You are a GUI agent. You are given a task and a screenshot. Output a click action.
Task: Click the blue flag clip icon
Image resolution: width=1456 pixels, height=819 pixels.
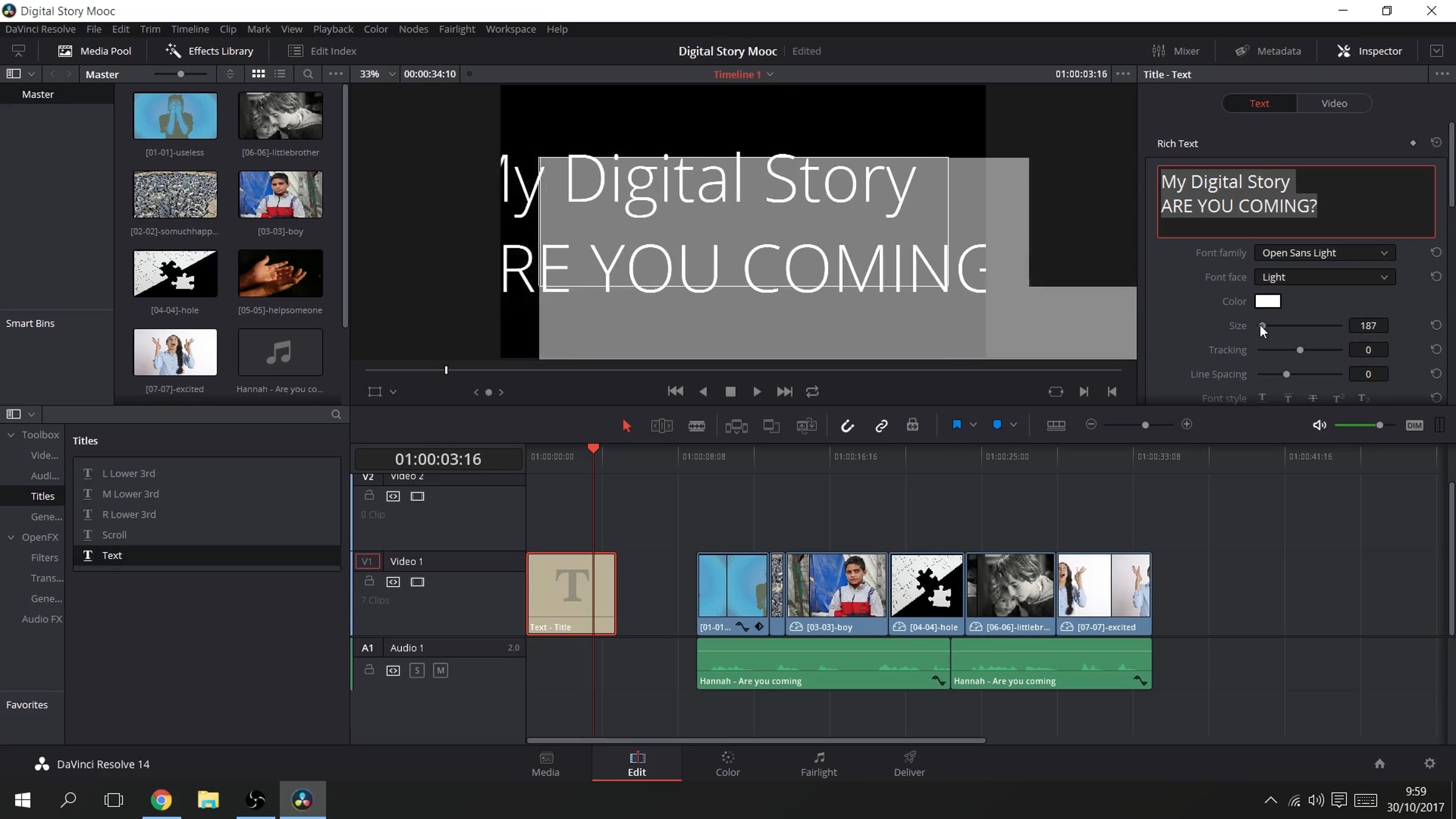pyautogui.click(x=957, y=425)
